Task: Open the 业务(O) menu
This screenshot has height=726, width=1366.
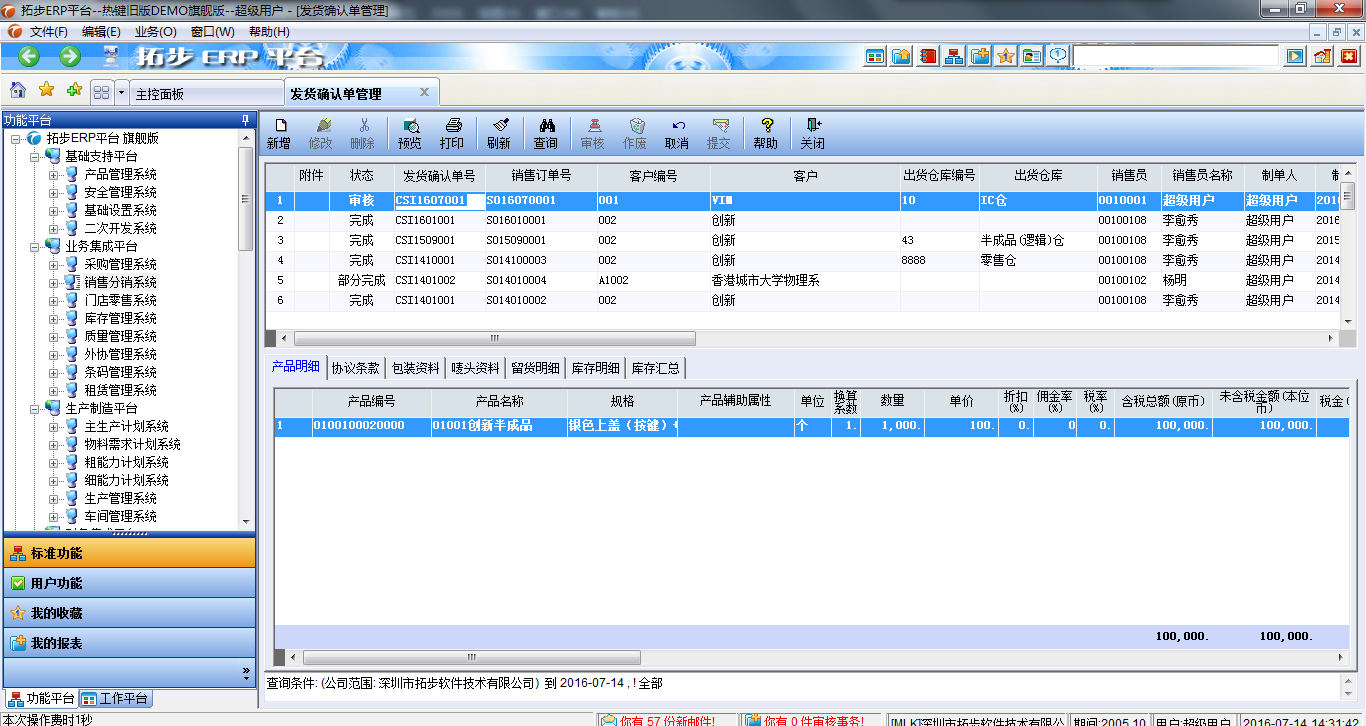Action: 155,32
